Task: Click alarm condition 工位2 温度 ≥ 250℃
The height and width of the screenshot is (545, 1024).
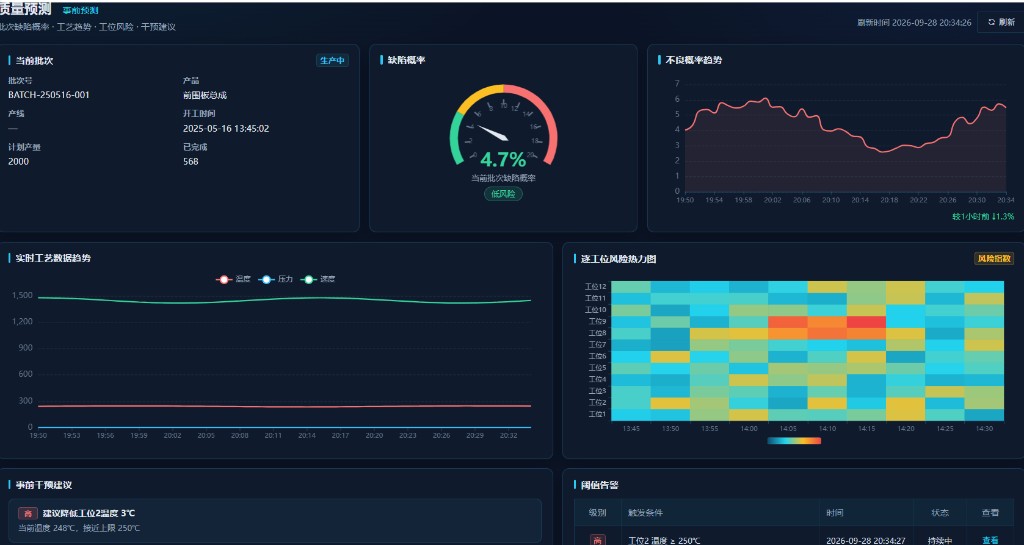Action: 664,540
